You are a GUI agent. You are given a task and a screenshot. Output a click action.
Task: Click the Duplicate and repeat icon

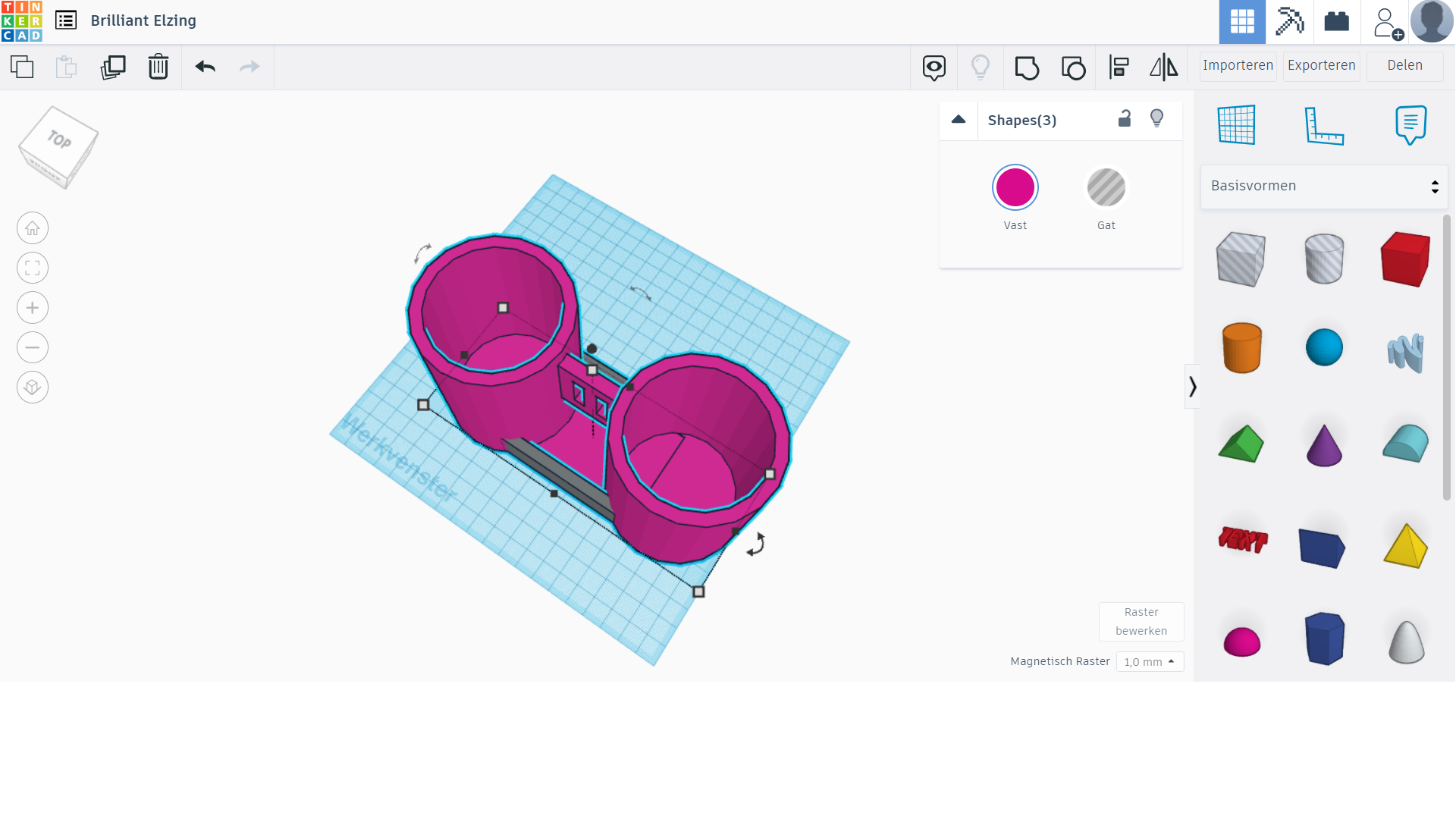tap(113, 67)
